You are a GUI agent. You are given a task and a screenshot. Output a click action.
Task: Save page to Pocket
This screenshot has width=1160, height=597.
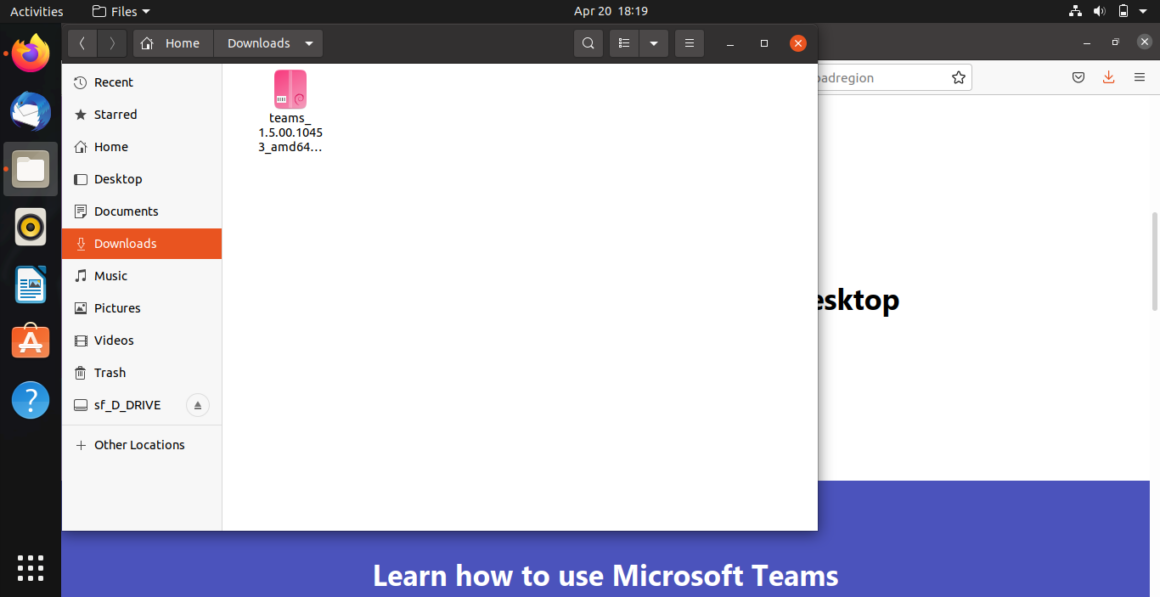[1078, 77]
